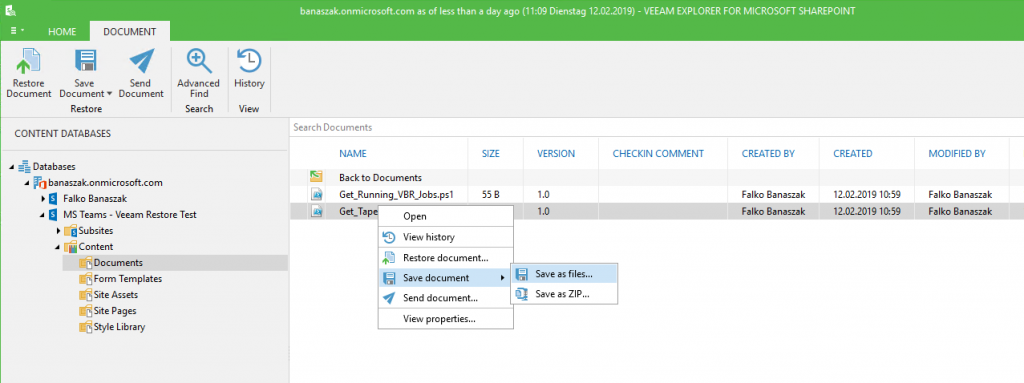Click the Subsites folder icon
Image resolution: width=1024 pixels, height=383 pixels.
[70, 231]
